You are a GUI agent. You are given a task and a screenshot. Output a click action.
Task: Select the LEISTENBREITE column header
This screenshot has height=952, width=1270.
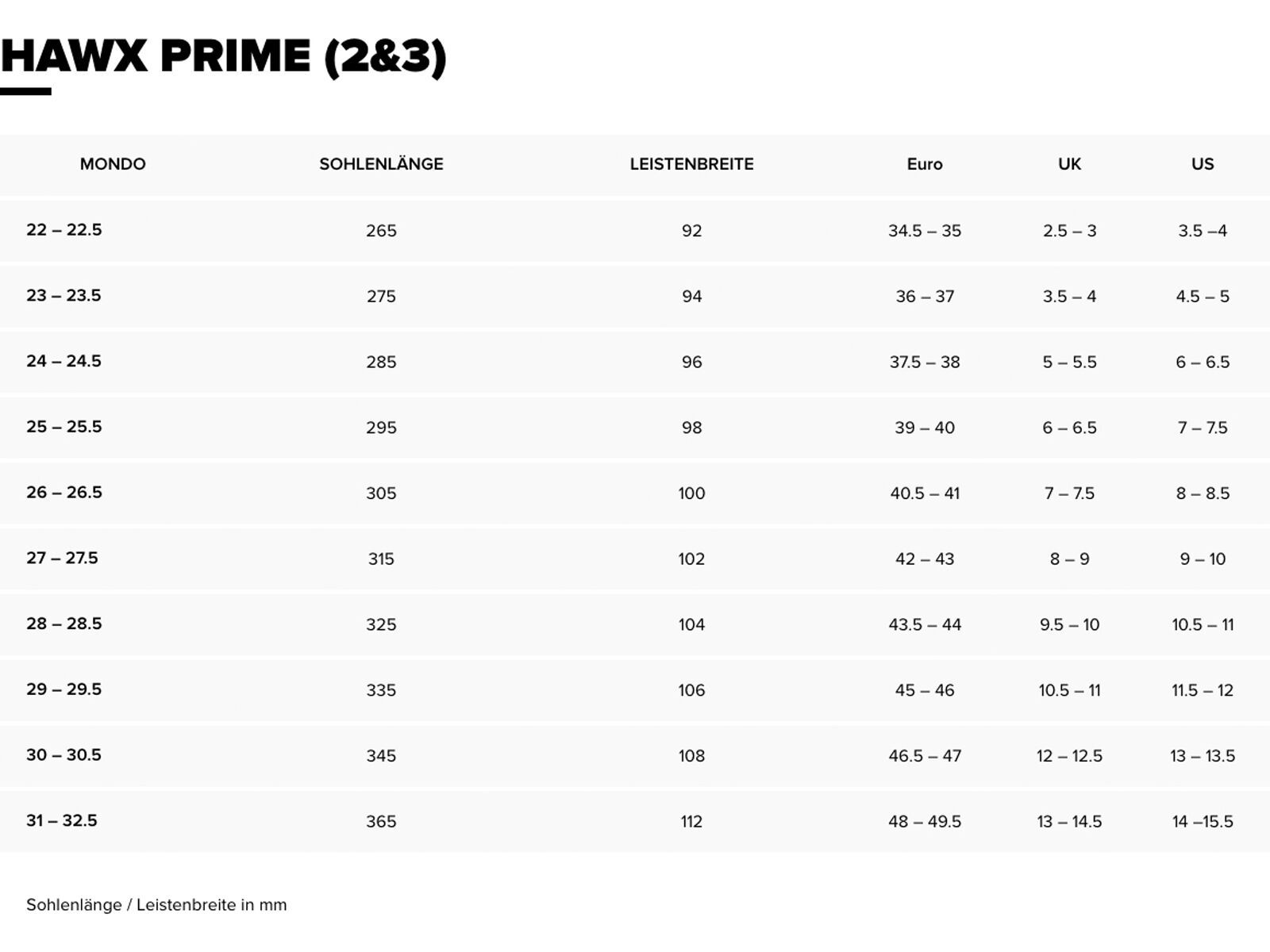coord(691,164)
